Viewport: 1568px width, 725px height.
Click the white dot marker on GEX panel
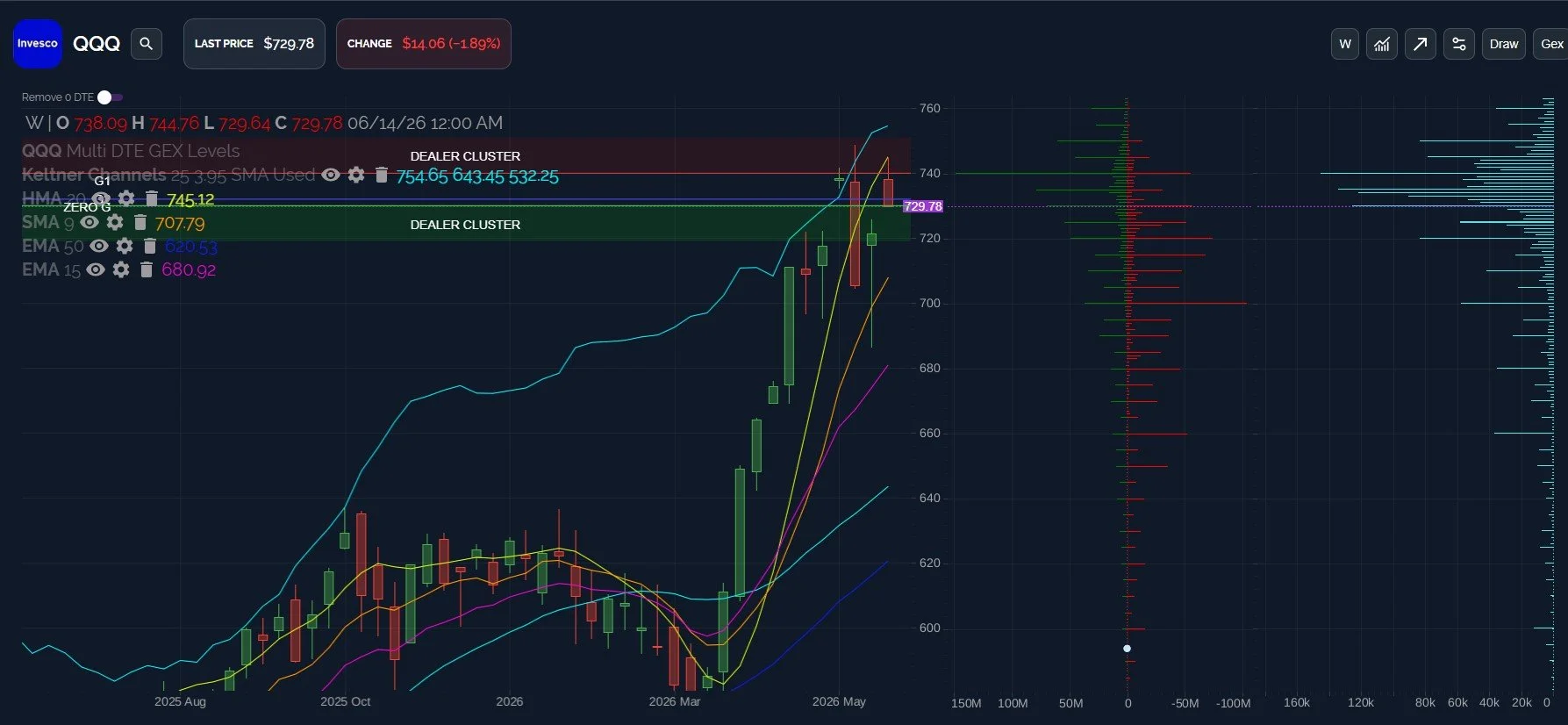tap(1127, 649)
